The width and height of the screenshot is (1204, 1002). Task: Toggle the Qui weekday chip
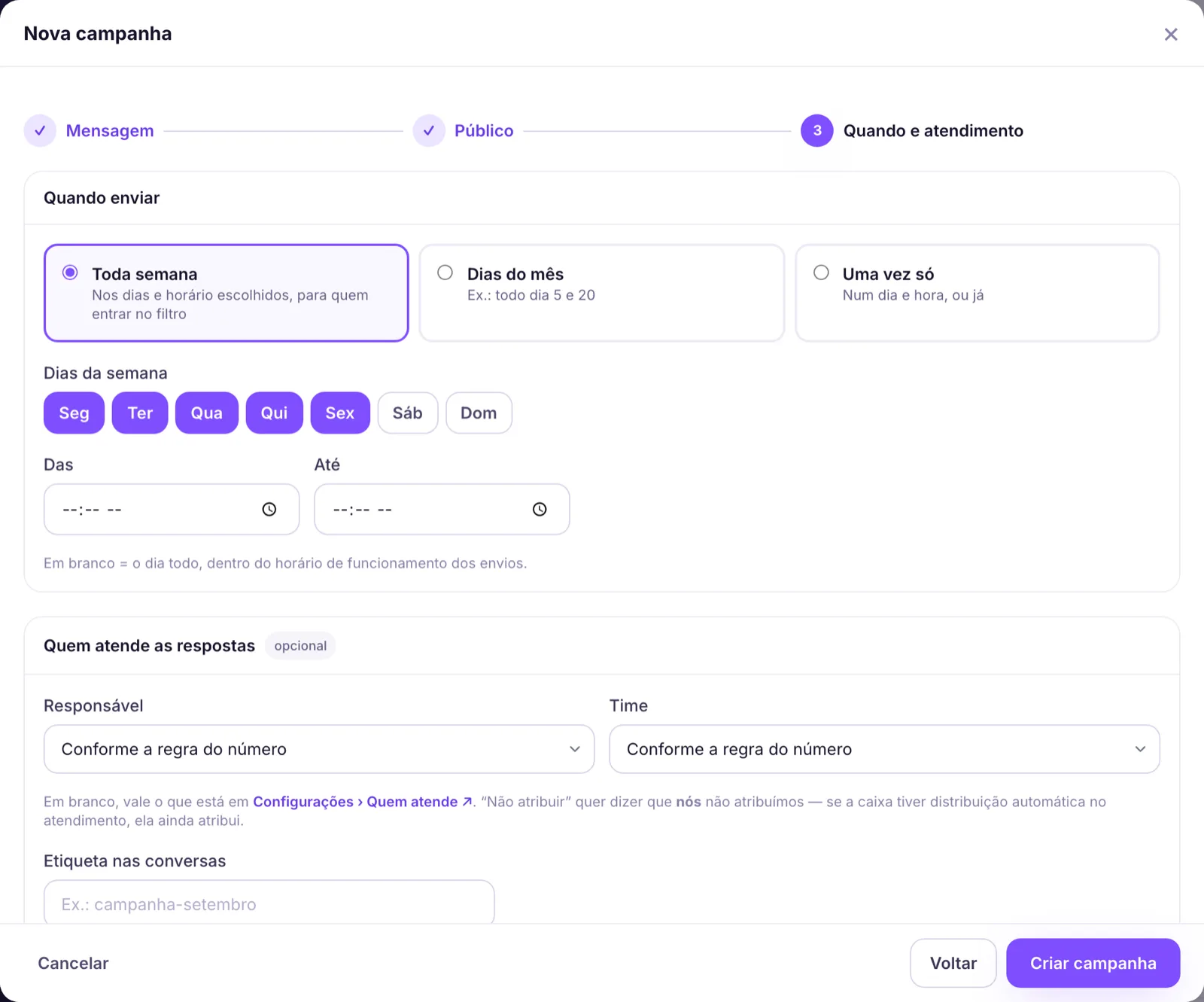[275, 413]
